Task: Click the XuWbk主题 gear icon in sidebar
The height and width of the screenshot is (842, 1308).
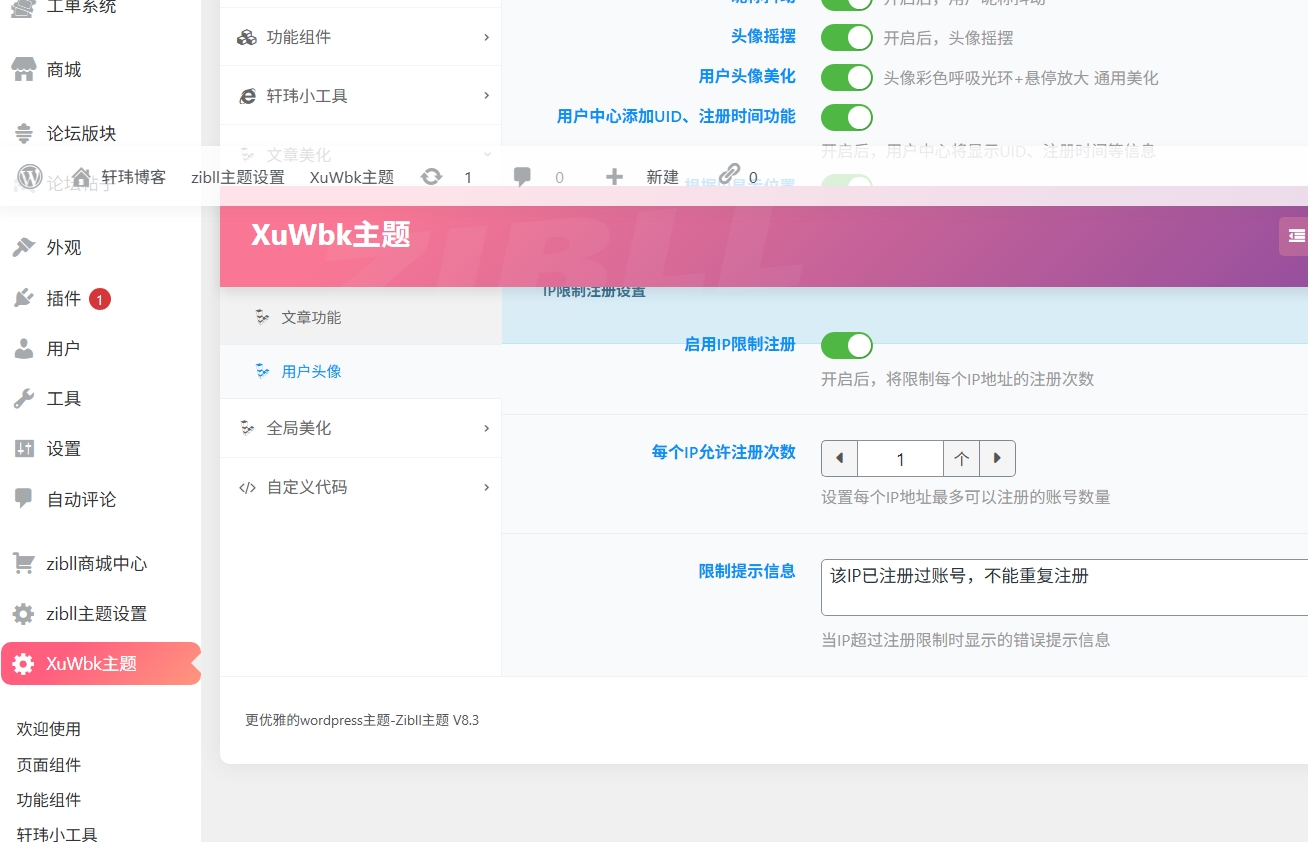Action: click(22, 663)
